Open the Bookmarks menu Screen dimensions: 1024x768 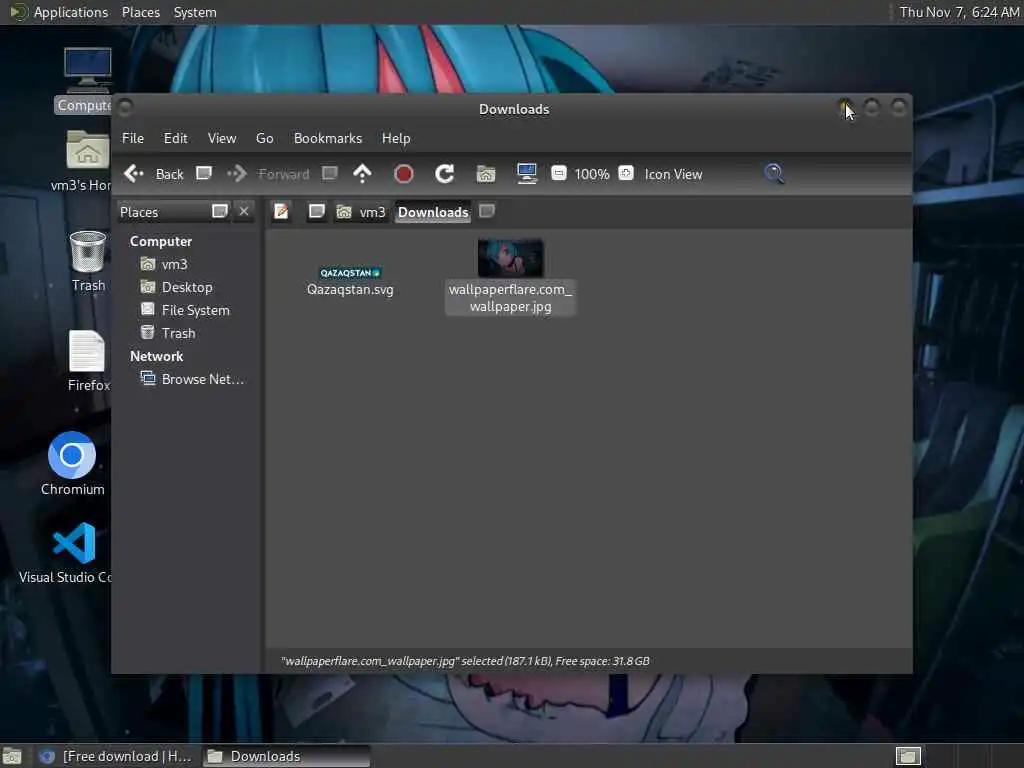(x=328, y=138)
